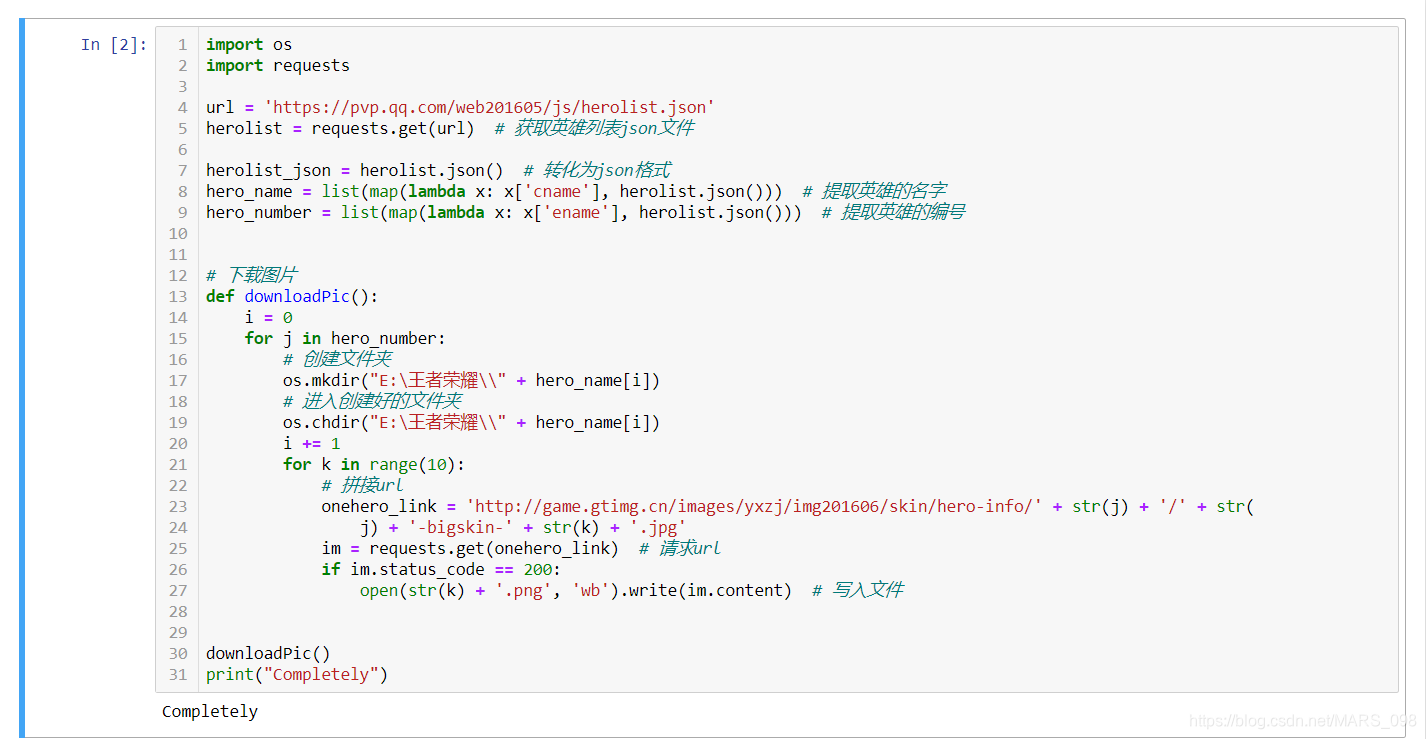
Task: Click the In [2]: cell prompt
Action: (114, 44)
